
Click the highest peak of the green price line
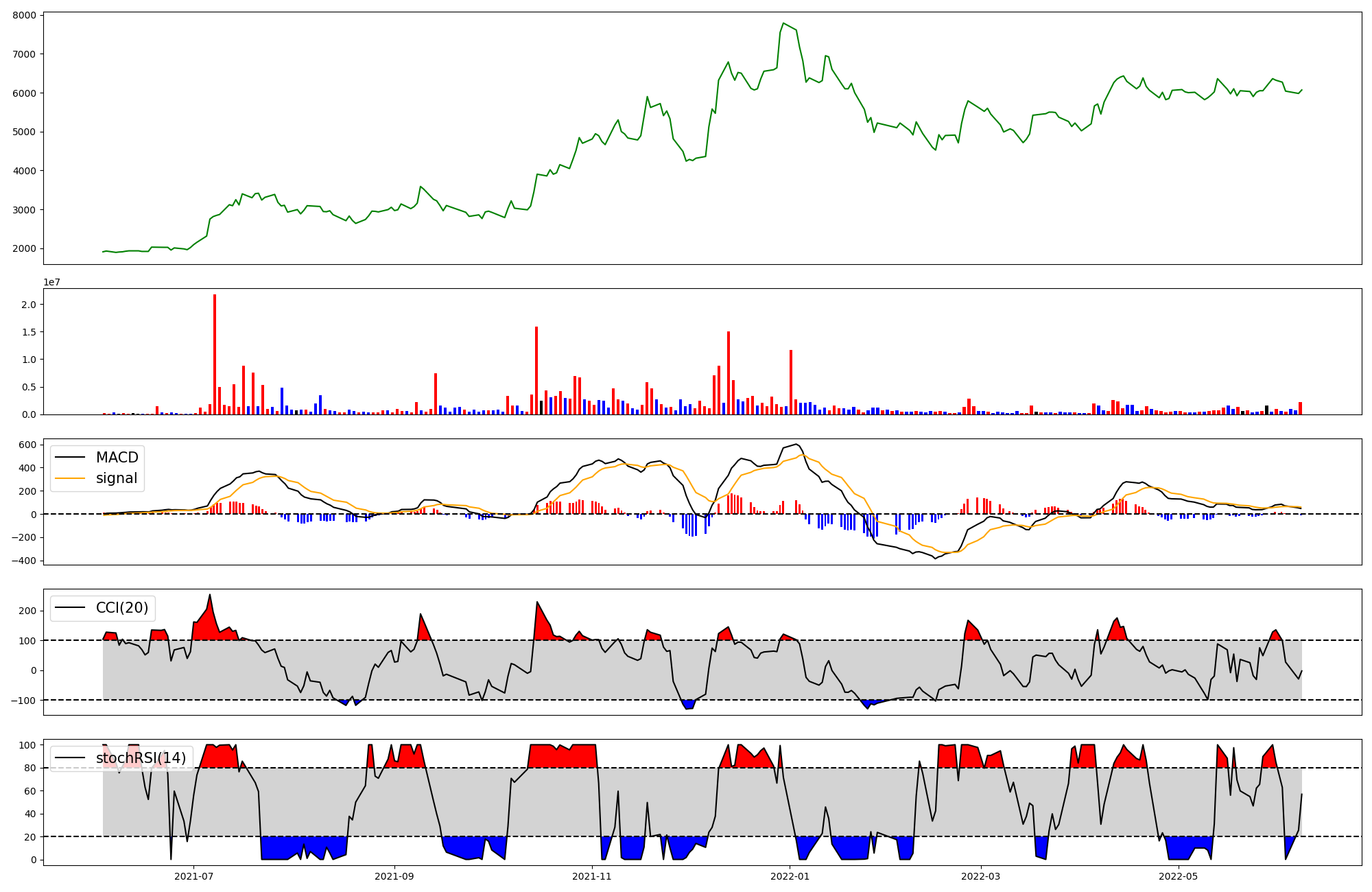point(783,23)
